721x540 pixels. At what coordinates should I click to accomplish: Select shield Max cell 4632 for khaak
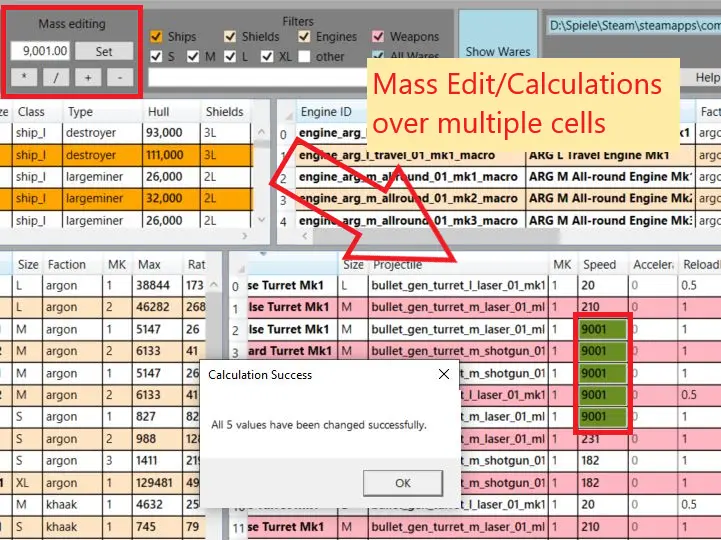(157, 505)
